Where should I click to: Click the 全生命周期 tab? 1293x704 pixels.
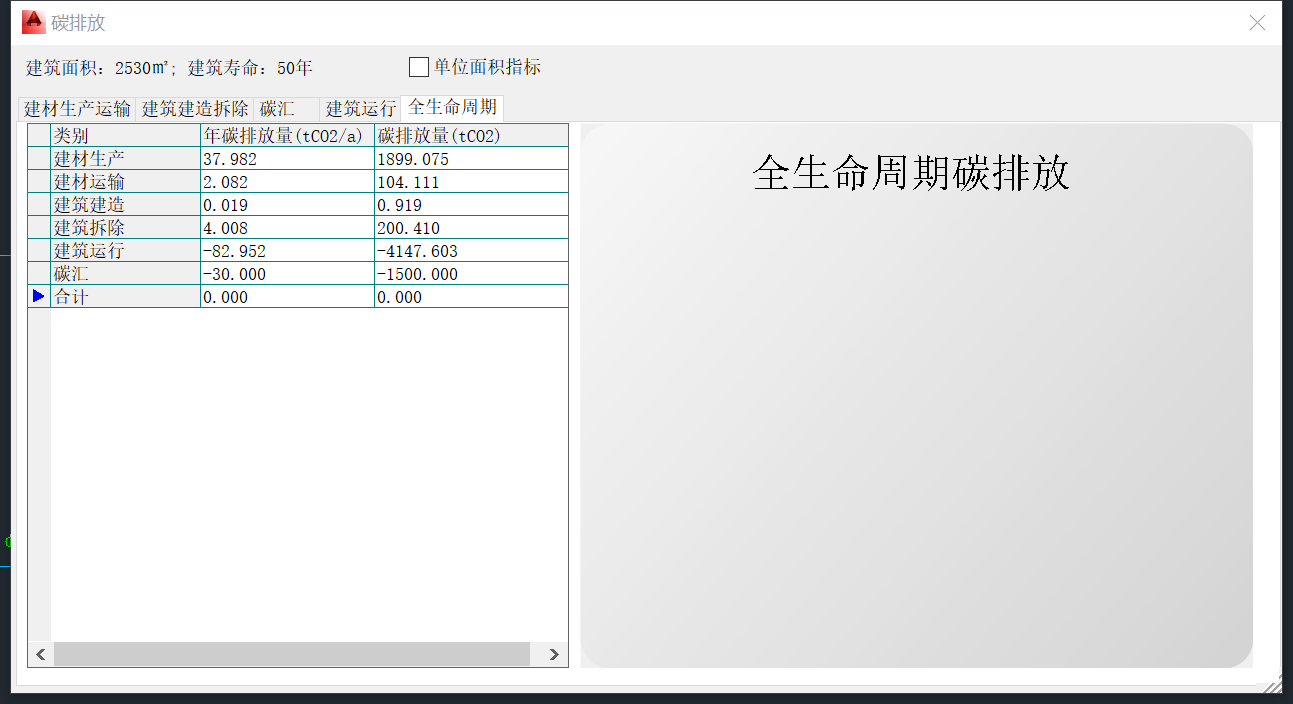452,108
